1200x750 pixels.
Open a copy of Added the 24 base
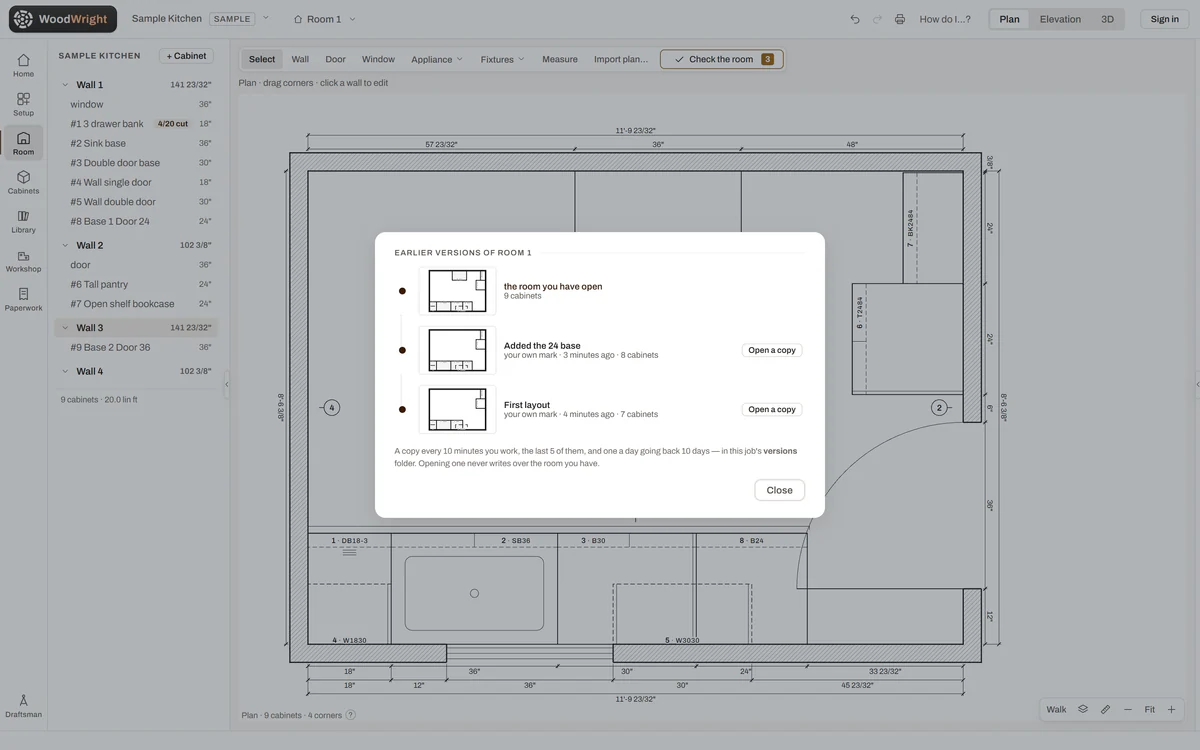[772, 350]
